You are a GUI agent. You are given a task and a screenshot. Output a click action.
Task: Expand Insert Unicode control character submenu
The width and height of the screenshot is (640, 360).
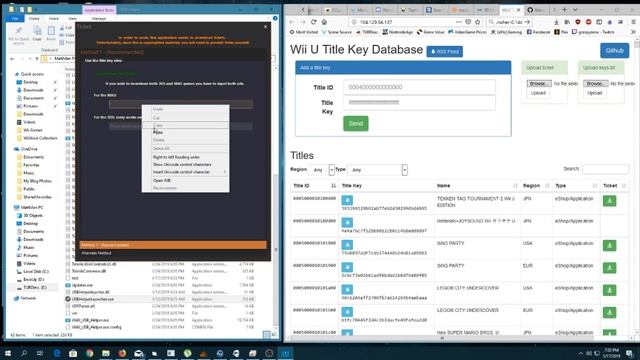pyautogui.click(x=185, y=172)
